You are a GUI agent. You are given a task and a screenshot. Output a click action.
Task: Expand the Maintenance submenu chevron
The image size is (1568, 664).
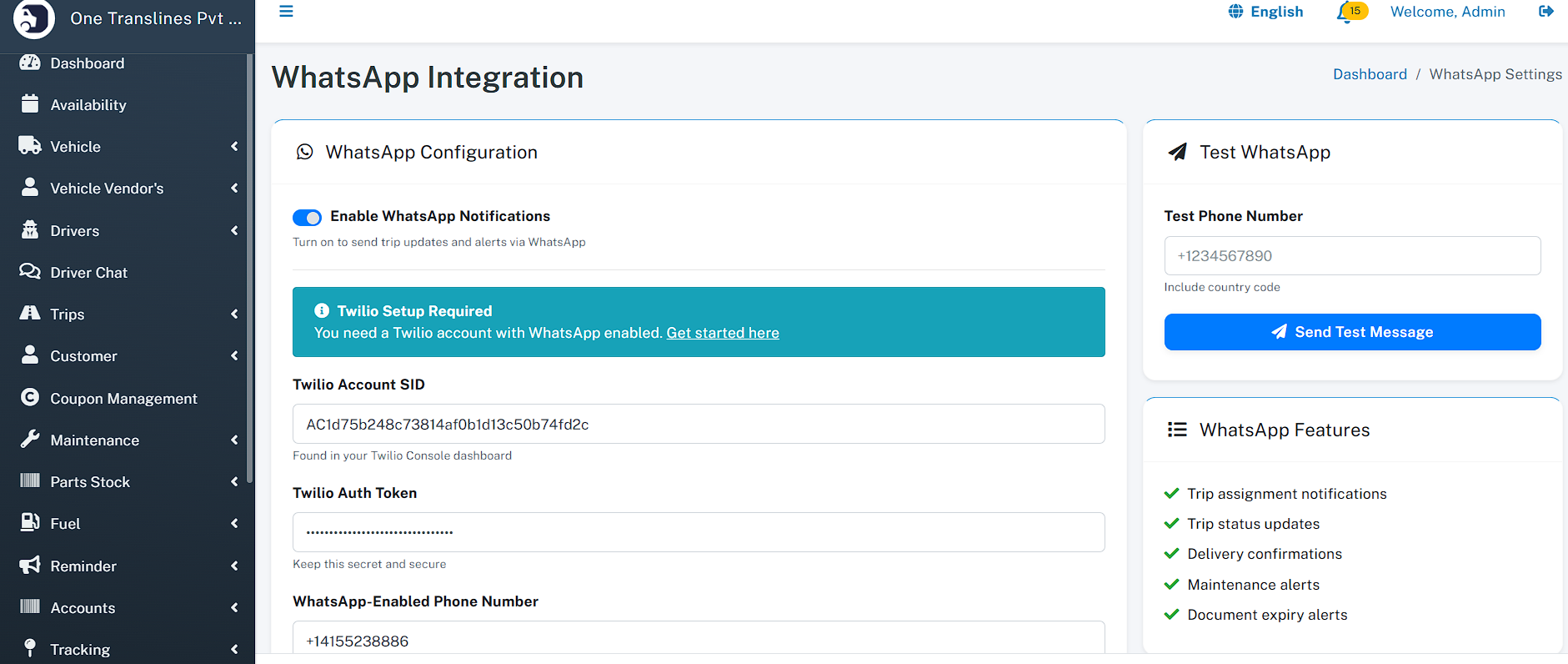(x=234, y=440)
